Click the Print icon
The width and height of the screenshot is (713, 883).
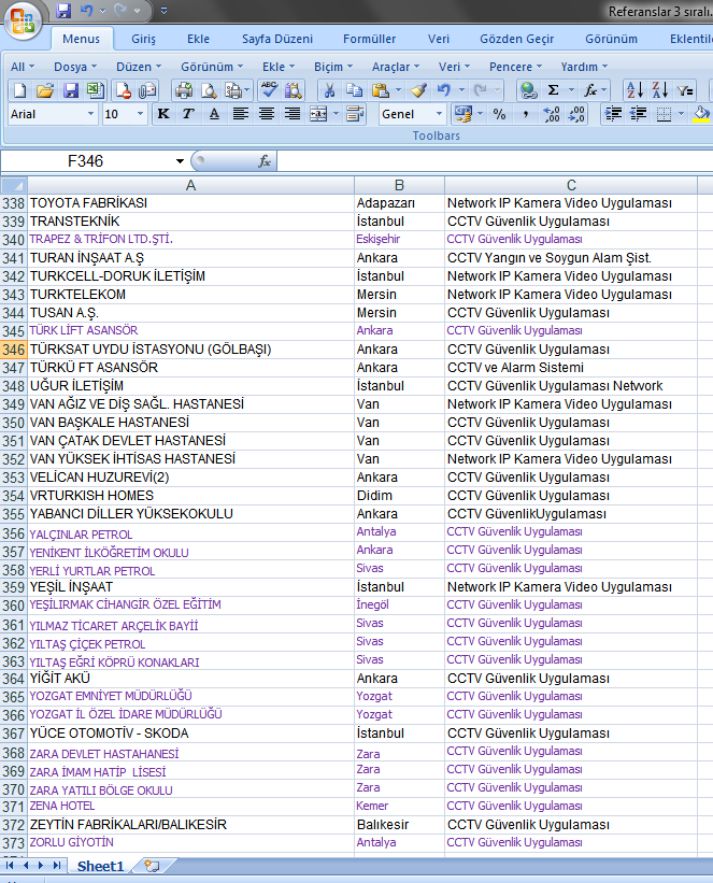(184, 90)
